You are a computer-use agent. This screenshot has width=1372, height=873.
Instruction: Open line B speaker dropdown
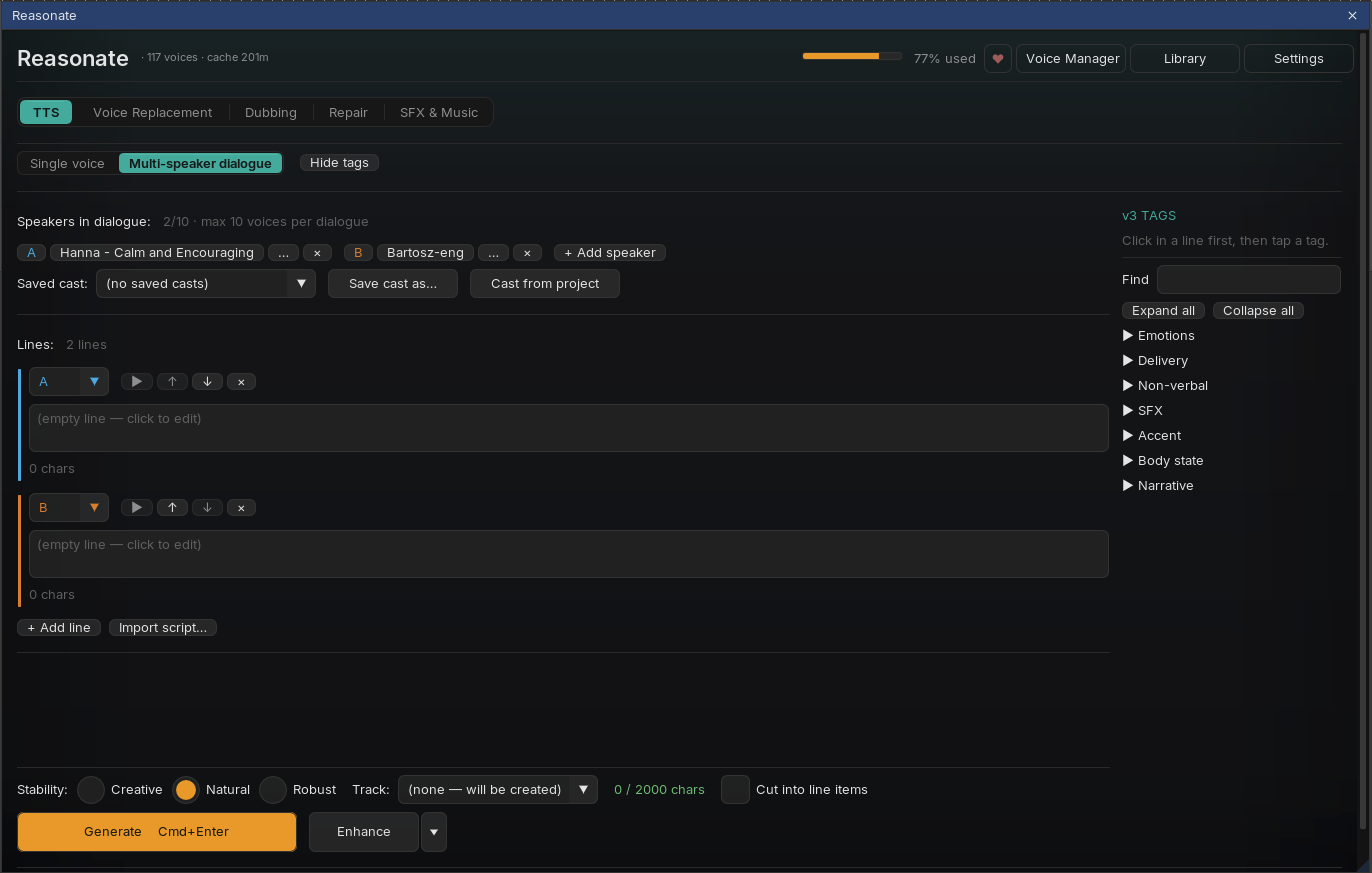pyautogui.click(x=69, y=508)
